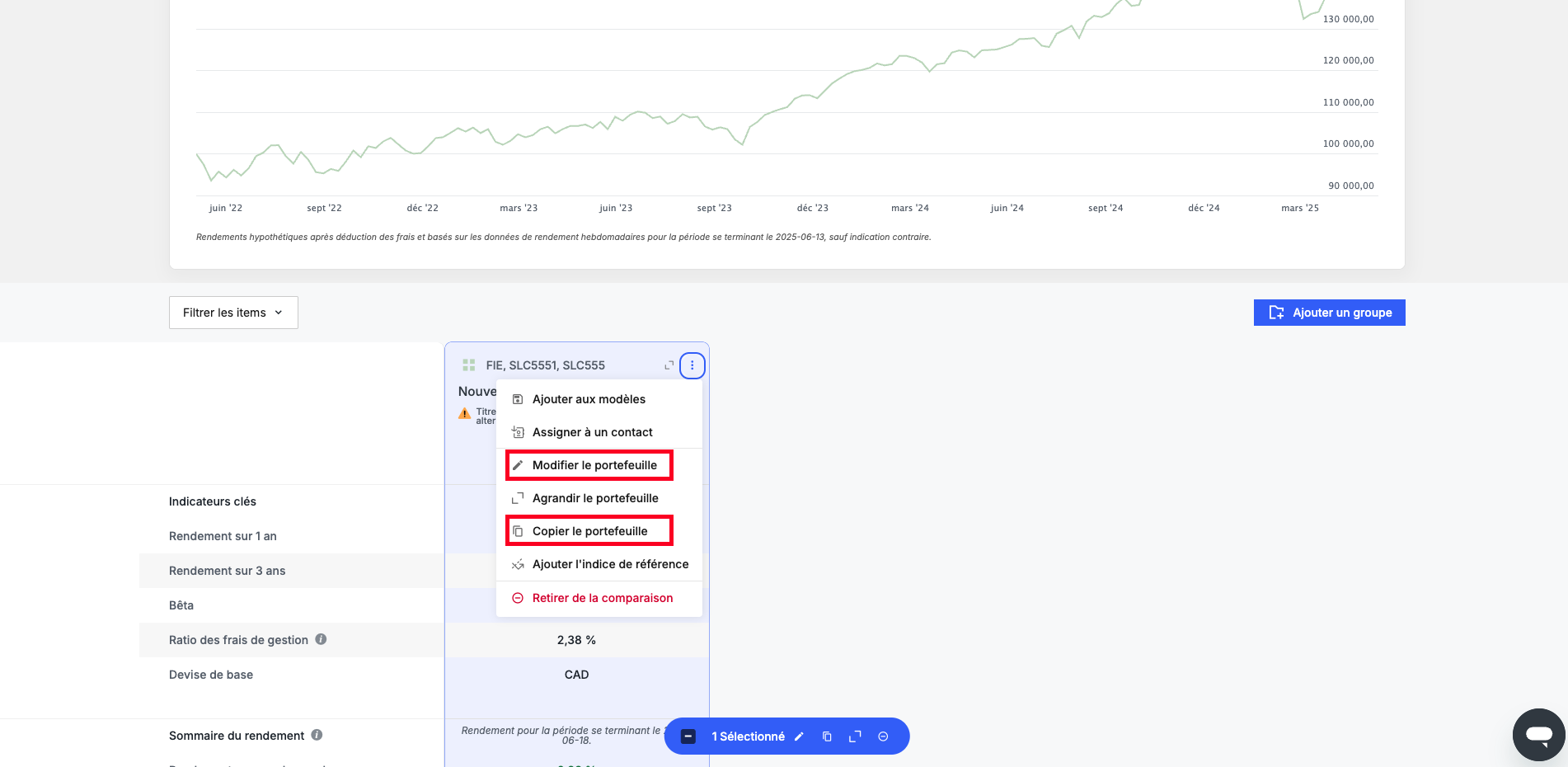
Task: Click the déc '23 date label
Action: click(x=813, y=208)
